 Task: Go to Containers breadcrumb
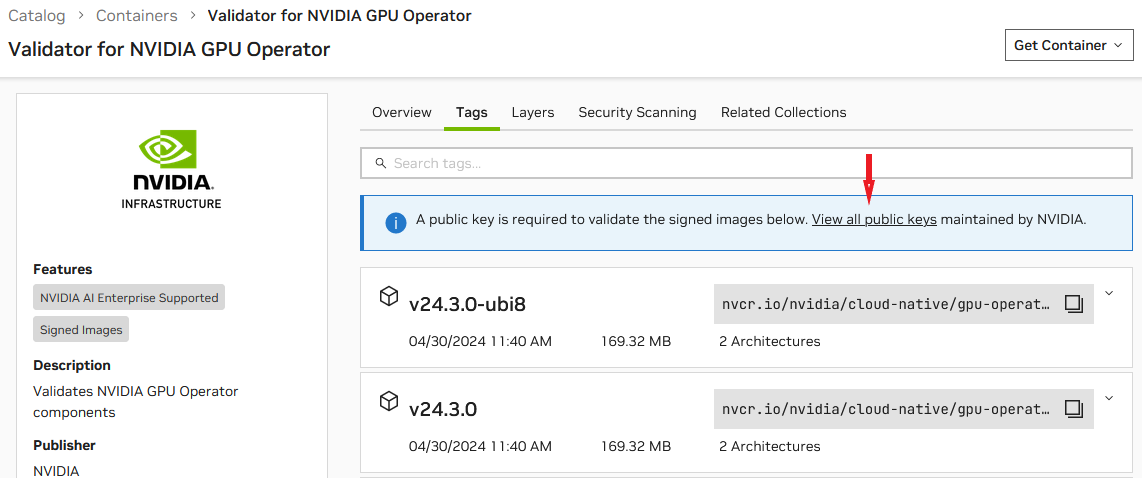tap(137, 16)
